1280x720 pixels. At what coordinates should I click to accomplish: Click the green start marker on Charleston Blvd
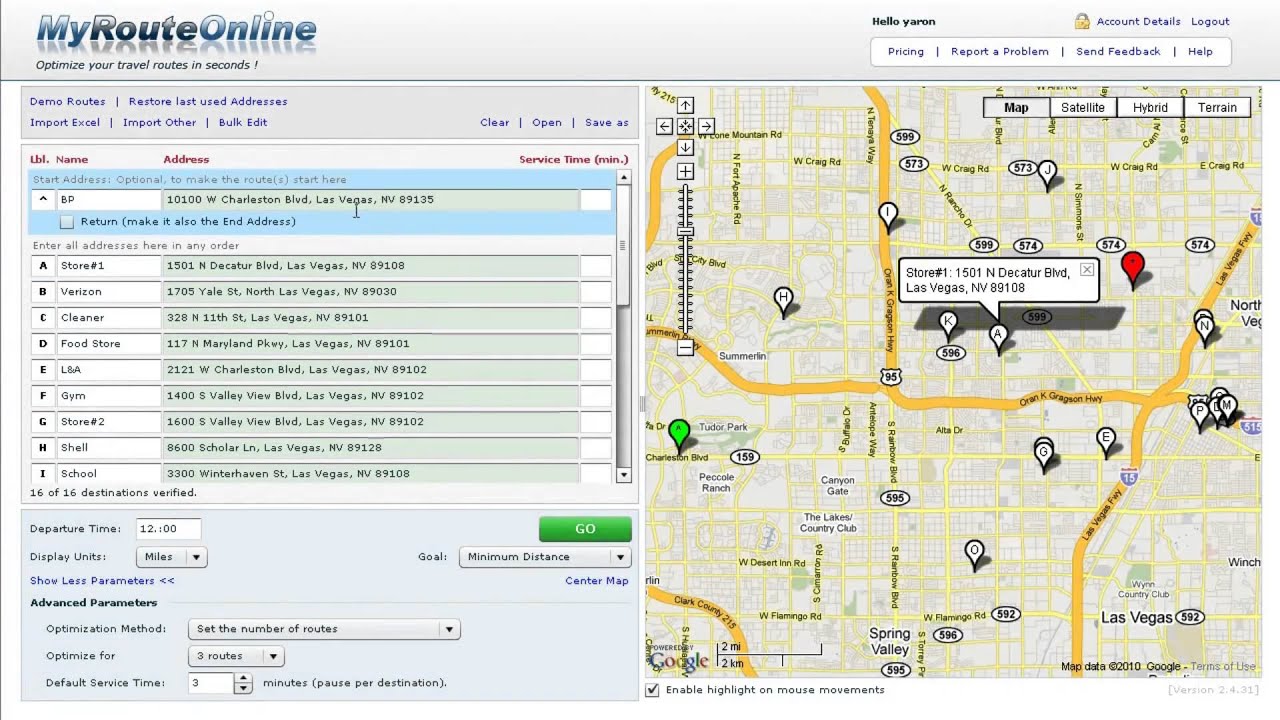click(679, 434)
